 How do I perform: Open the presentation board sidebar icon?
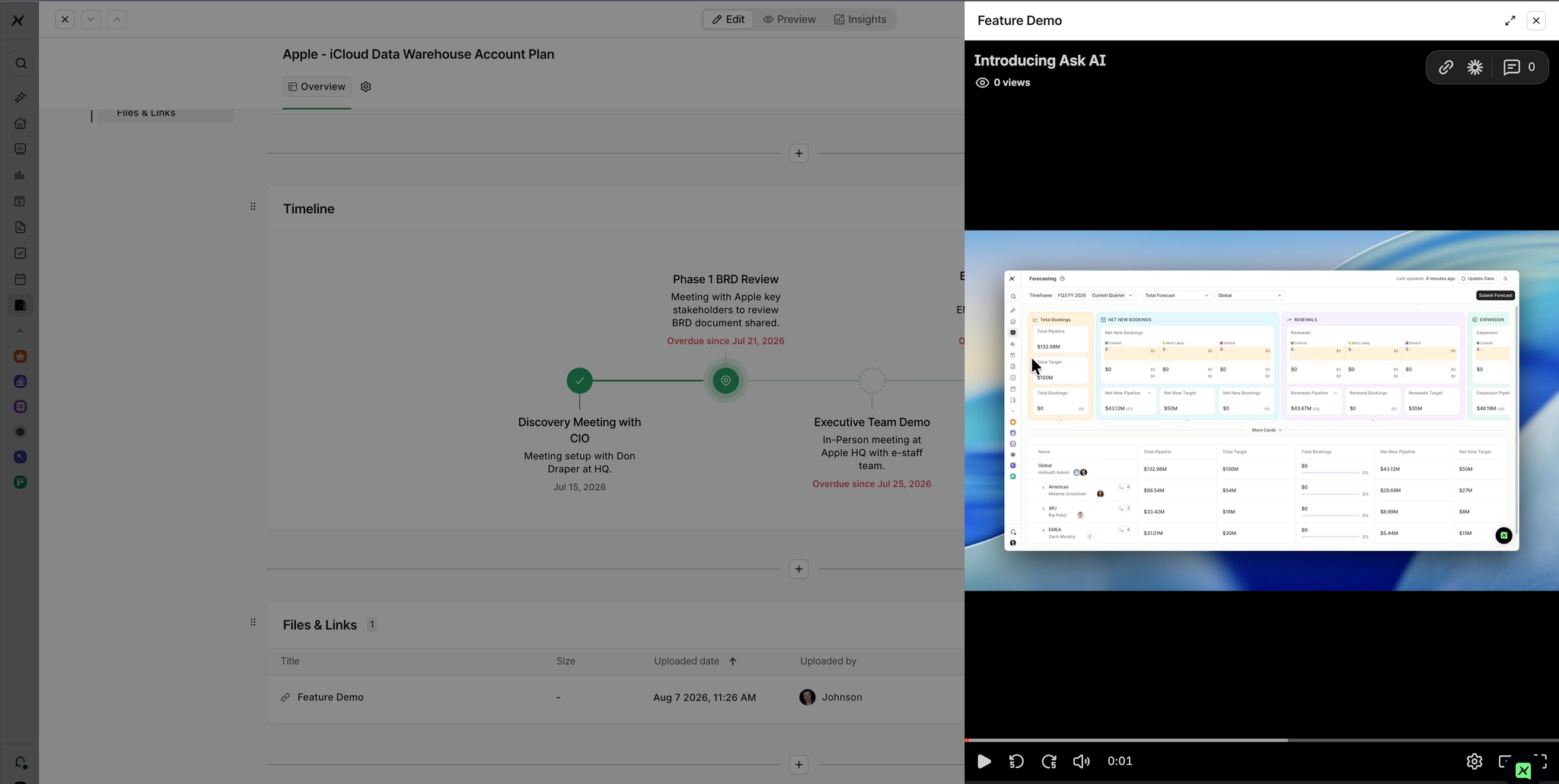click(x=21, y=149)
